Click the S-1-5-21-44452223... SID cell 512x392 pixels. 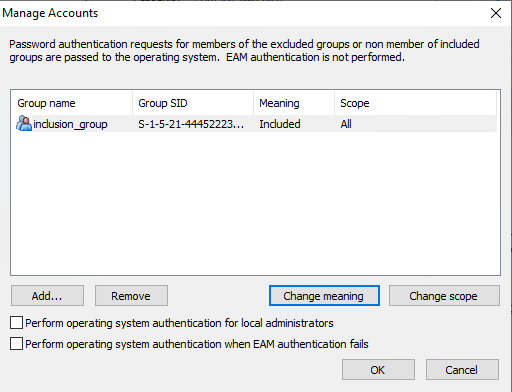click(191, 124)
